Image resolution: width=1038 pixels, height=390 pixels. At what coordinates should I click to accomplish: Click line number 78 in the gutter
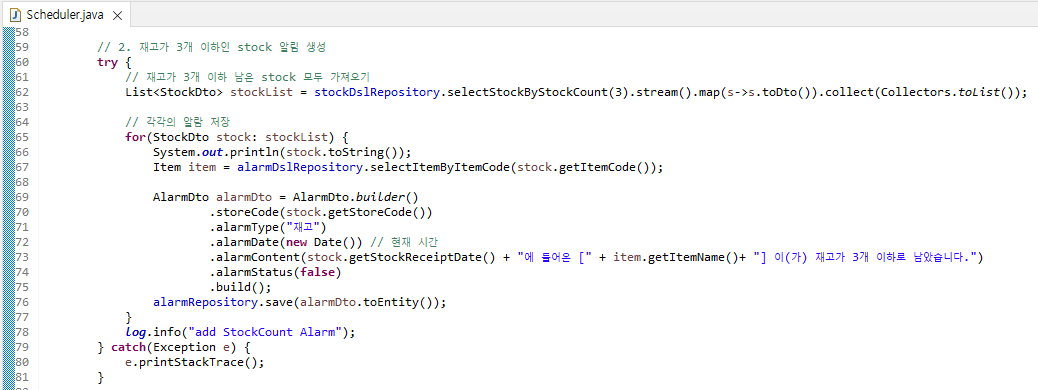click(22, 332)
